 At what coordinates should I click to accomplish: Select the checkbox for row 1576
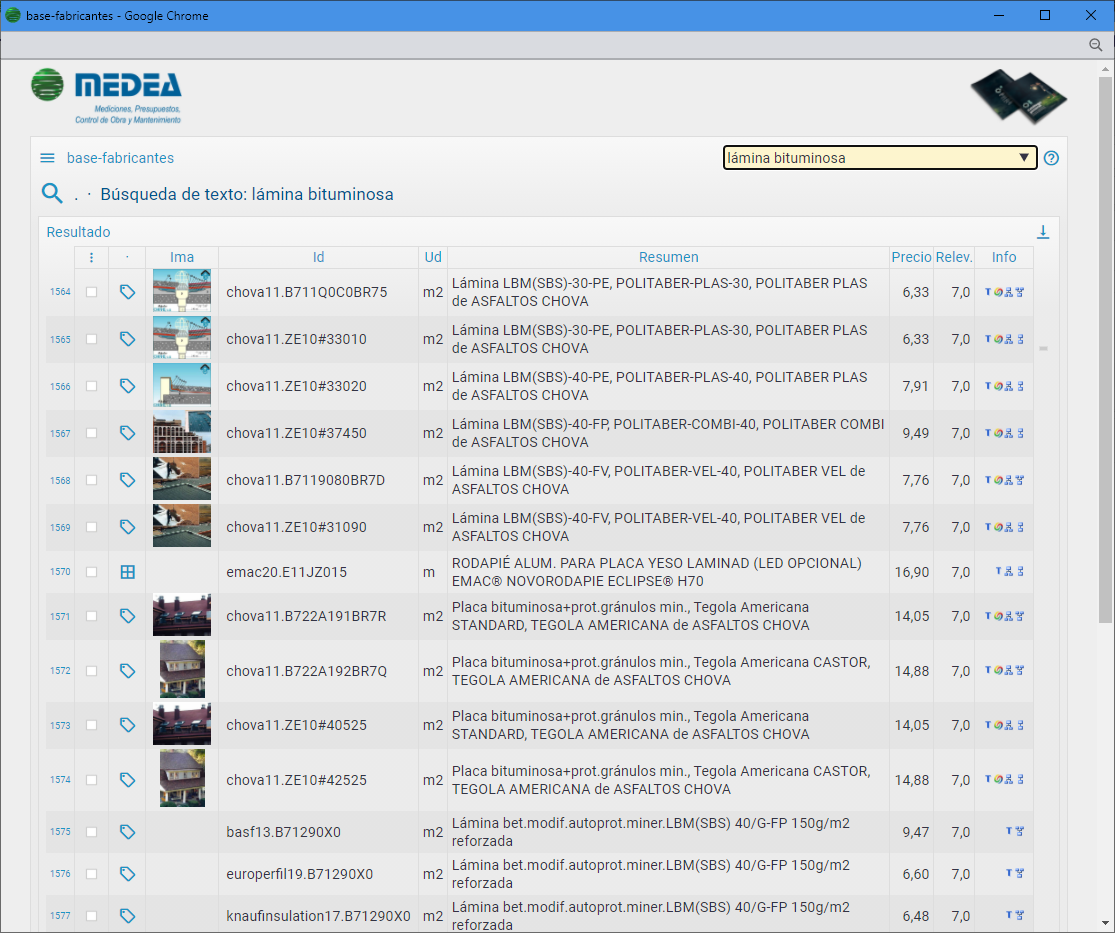point(92,874)
